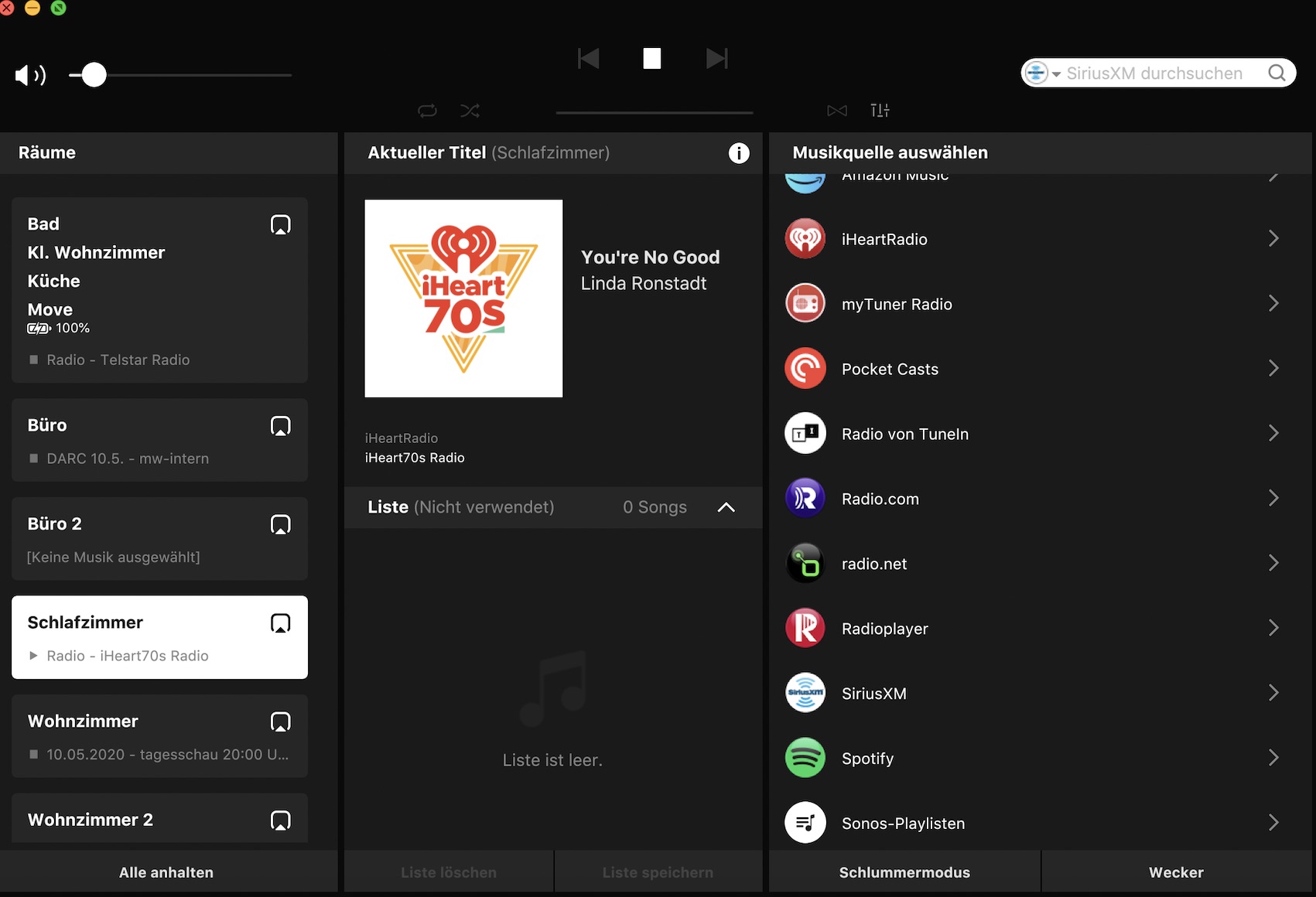The height and width of the screenshot is (897, 1316).
Task: Click the magnifying glass search icon
Action: coord(1277,73)
